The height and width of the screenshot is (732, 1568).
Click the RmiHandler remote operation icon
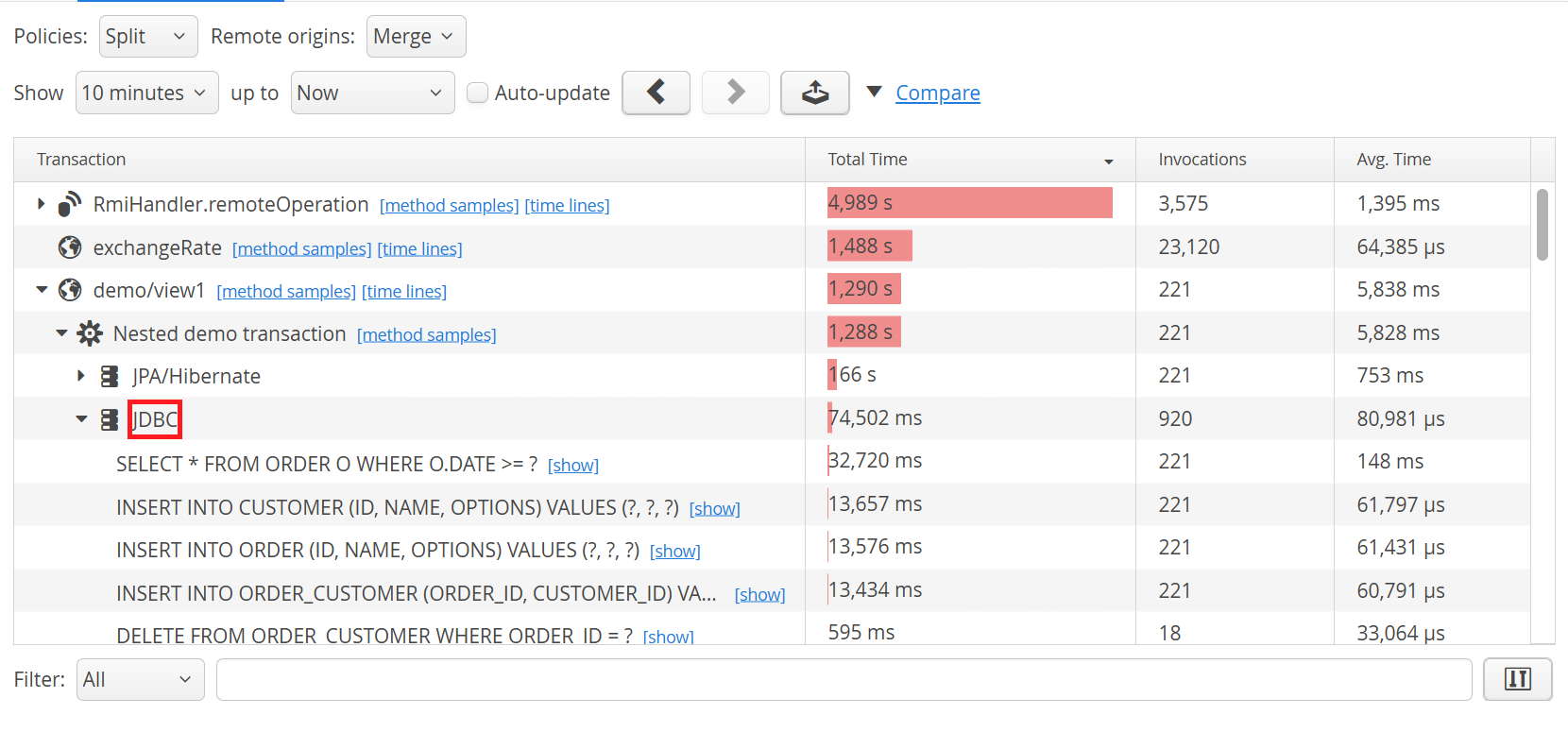pos(70,204)
